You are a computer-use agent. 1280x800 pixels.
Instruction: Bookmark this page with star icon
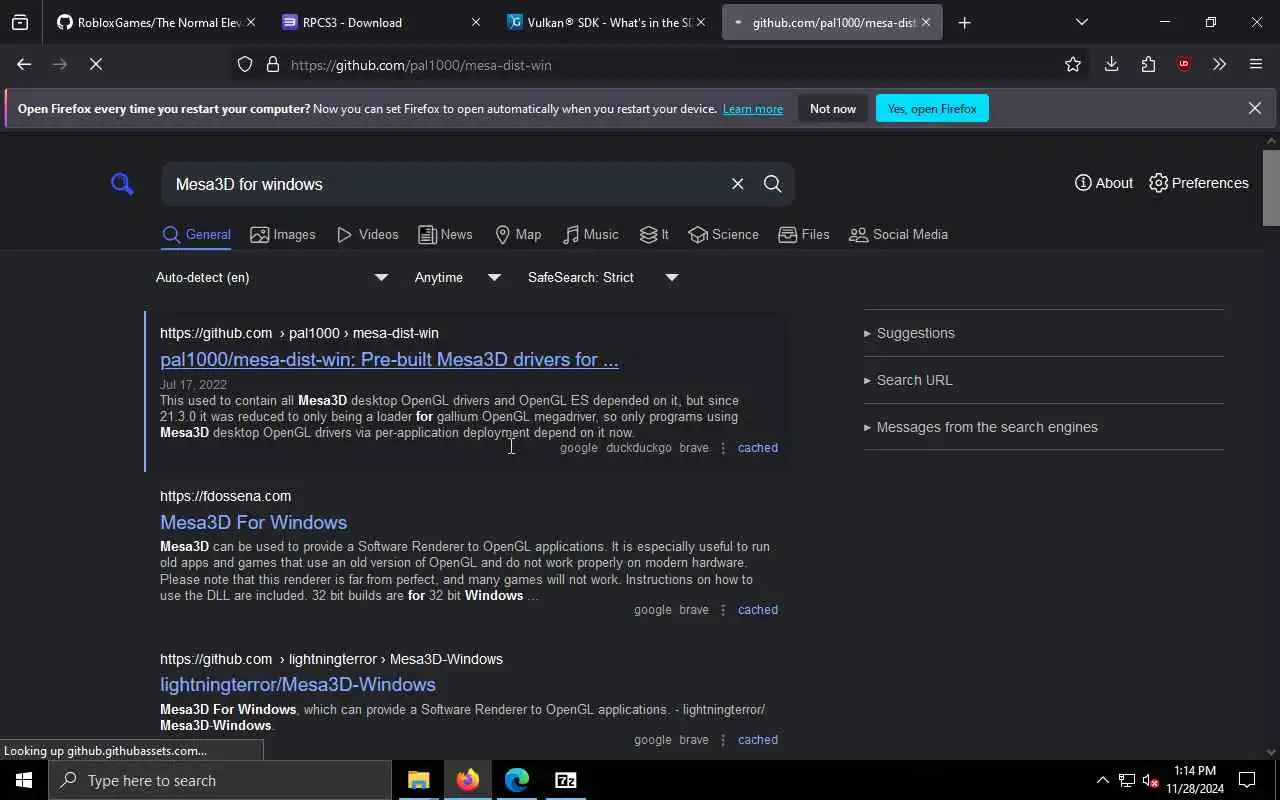[x=1073, y=64]
